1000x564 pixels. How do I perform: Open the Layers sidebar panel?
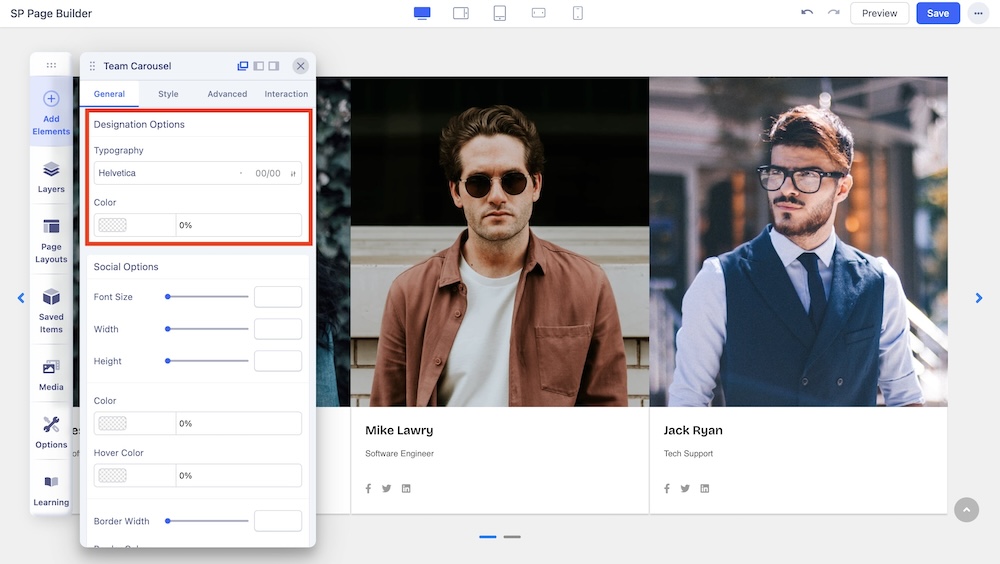(51, 176)
